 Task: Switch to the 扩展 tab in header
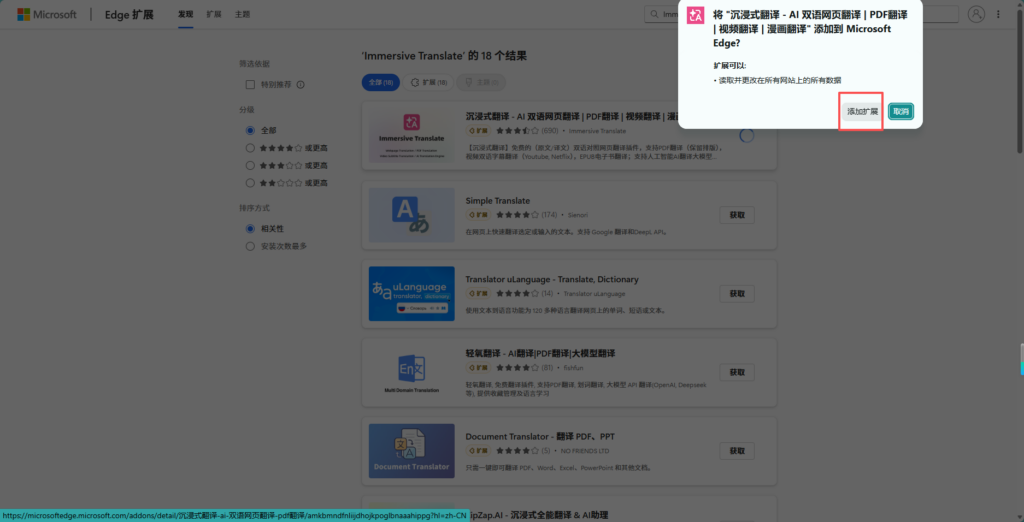point(214,14)
